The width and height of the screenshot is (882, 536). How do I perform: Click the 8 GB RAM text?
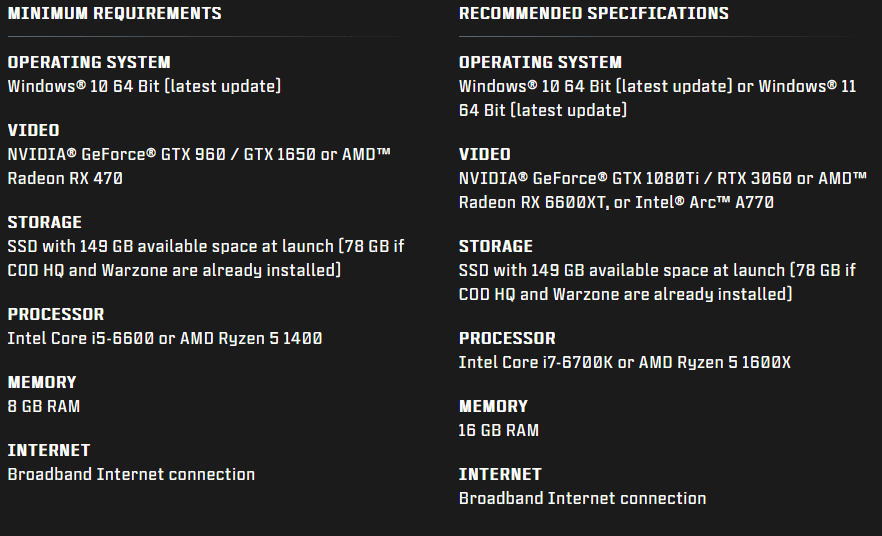[x=44, y=407]
